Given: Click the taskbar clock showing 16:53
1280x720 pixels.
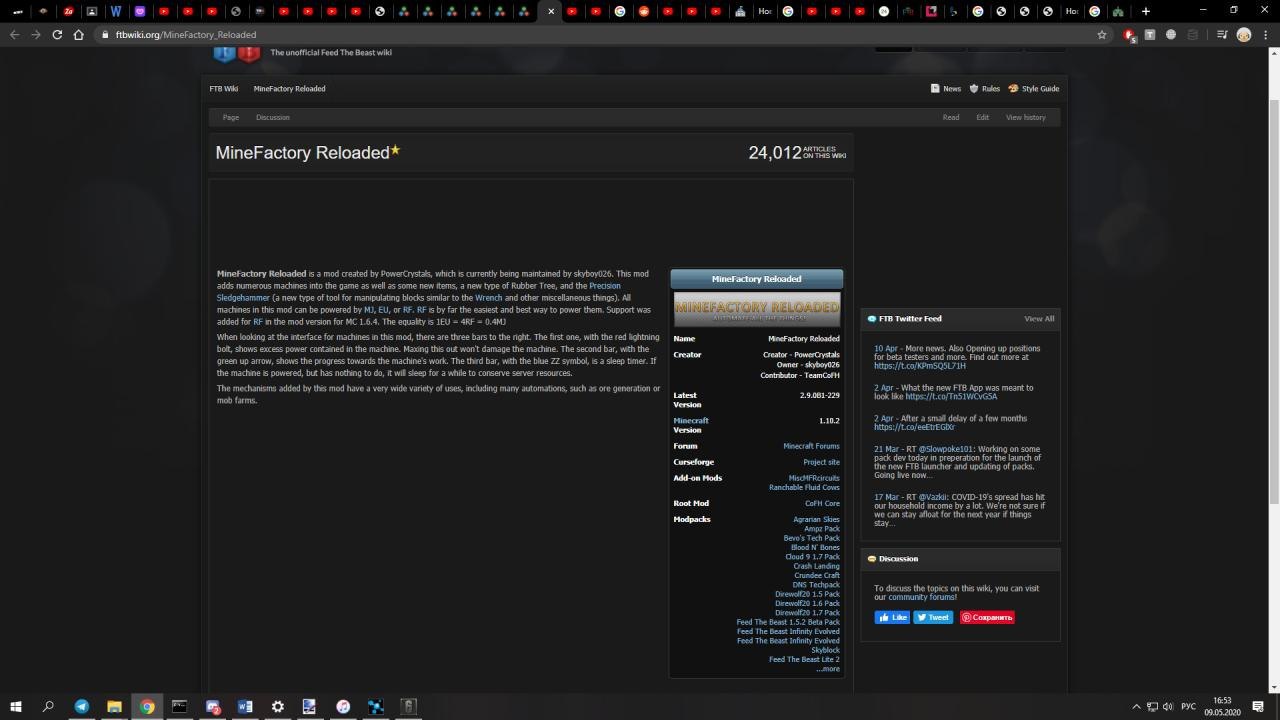Looking at the screenshot, I should (x=1222, y=706).
